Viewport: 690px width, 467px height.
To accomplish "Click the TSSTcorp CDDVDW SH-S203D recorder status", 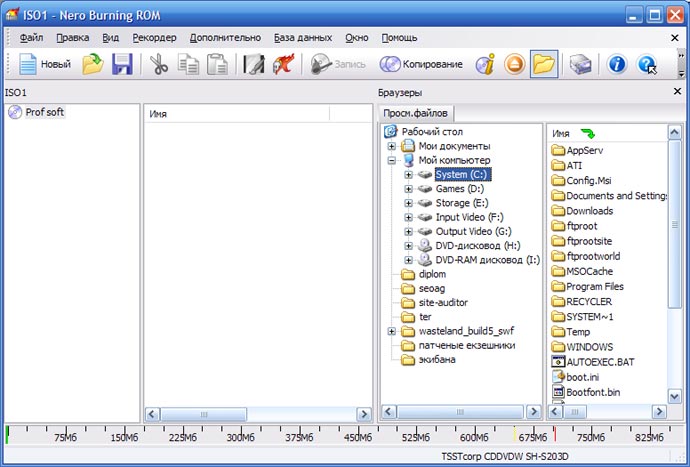I will pos(505,456).
